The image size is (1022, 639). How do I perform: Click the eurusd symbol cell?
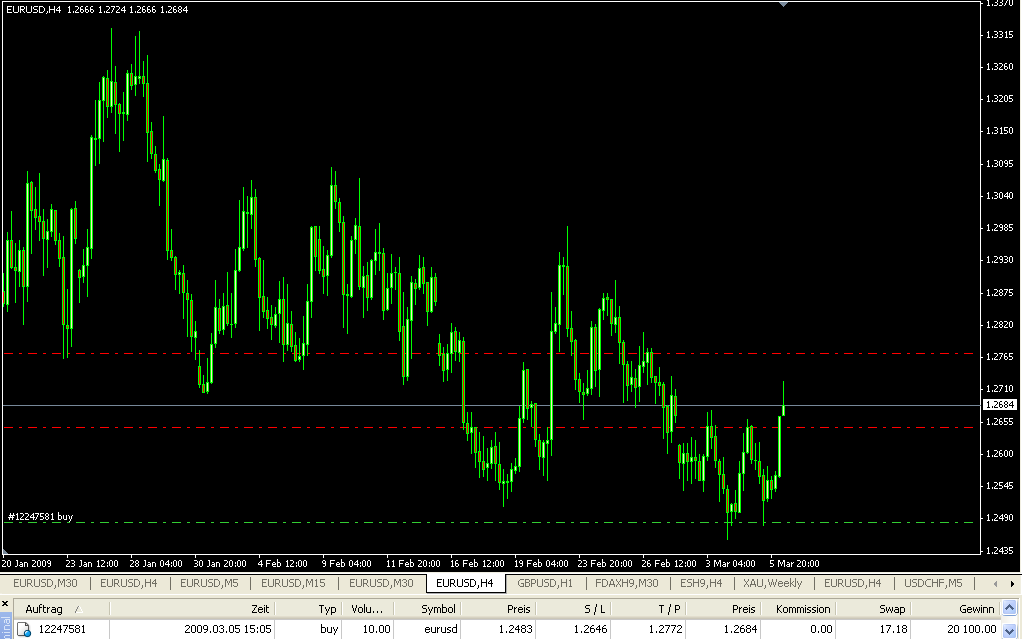pos(441,629)
